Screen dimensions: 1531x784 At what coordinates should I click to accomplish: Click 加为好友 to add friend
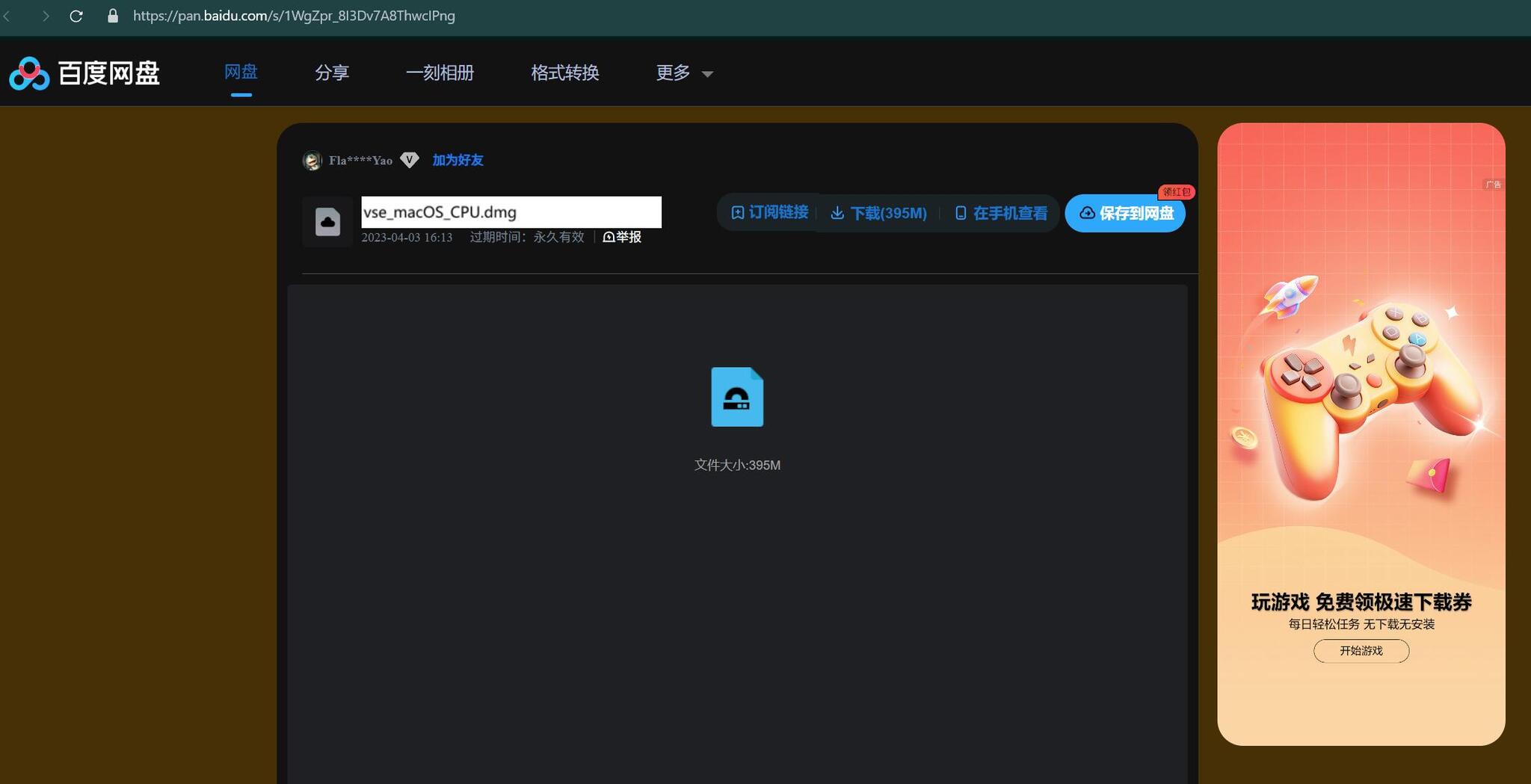pos(458,161)
